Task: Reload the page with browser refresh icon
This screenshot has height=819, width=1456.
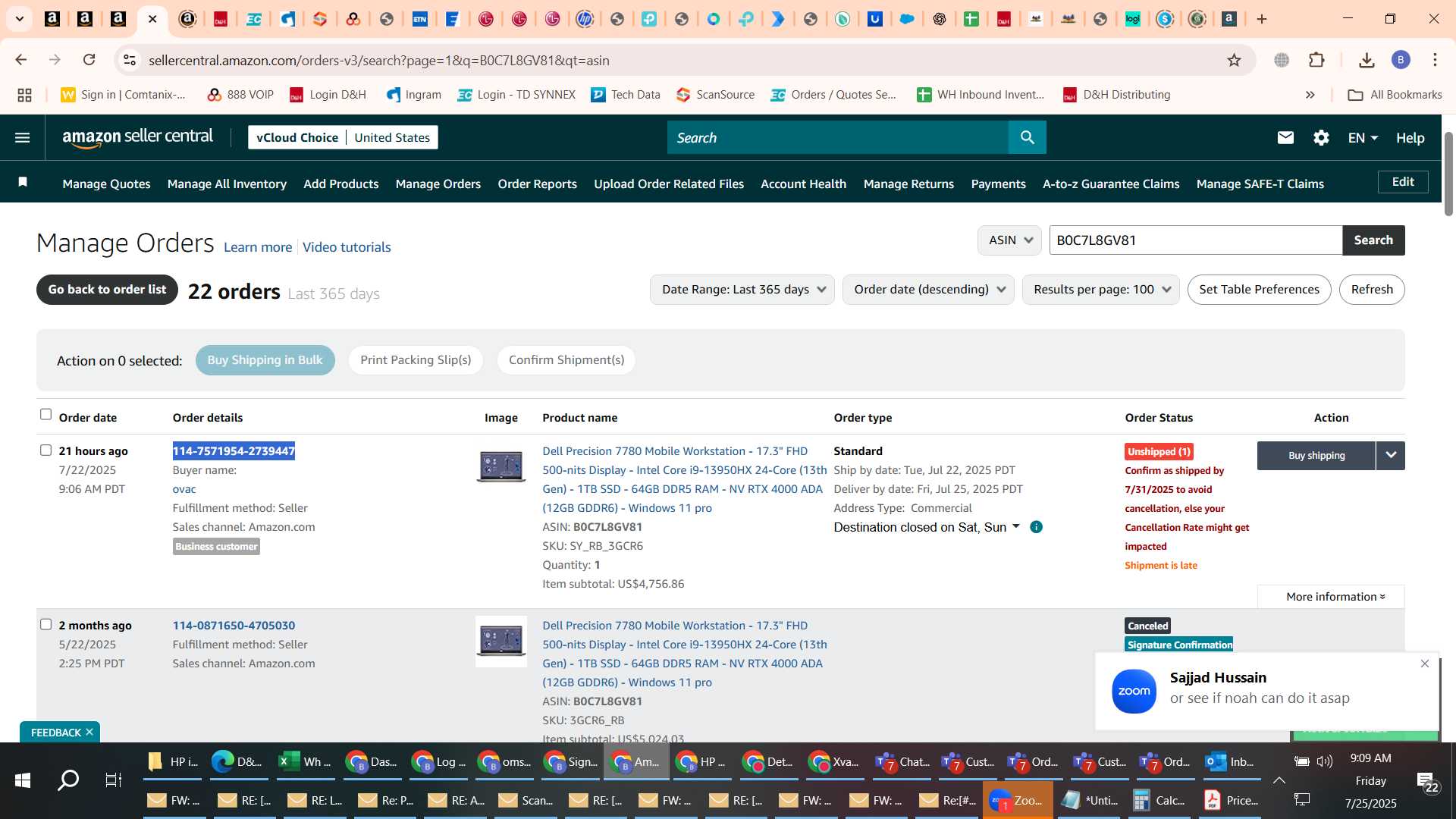Action: coord(89,60)
